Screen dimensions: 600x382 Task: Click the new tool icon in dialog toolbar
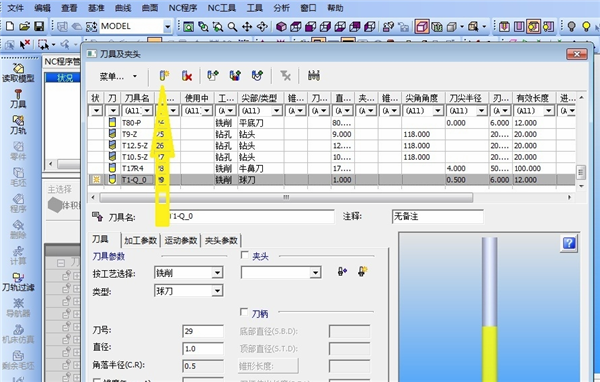click(164, 75)
